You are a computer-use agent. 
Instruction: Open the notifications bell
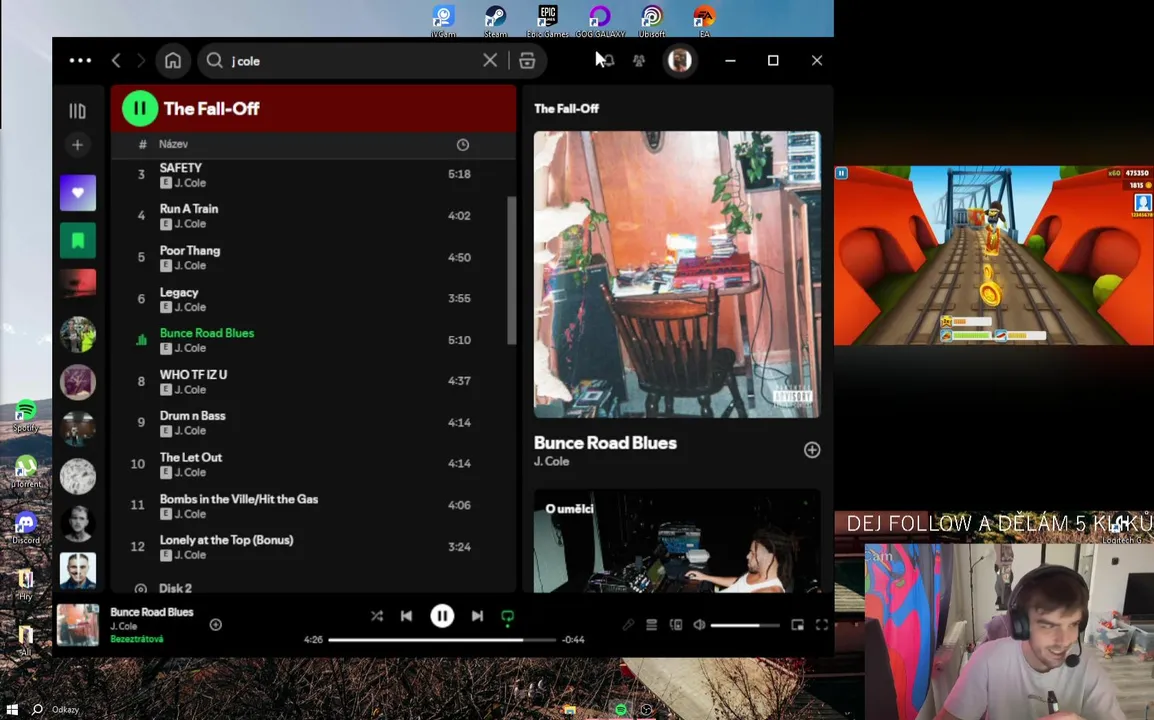[x=606, y=60]
